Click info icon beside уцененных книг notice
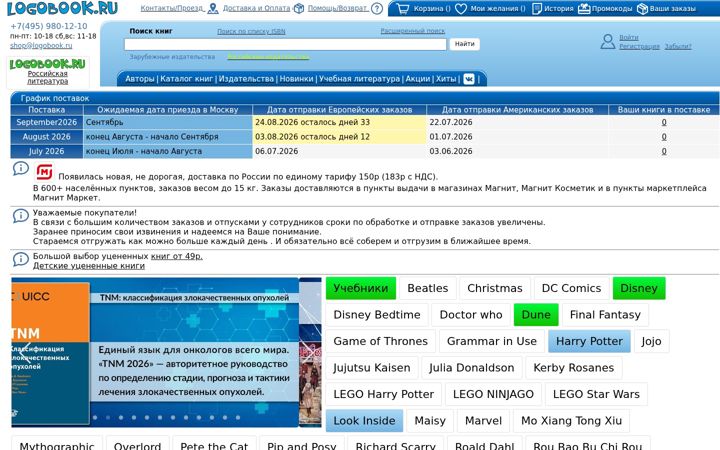The width and height of the screenshot is (720, 450). click(x=21, y=259)
